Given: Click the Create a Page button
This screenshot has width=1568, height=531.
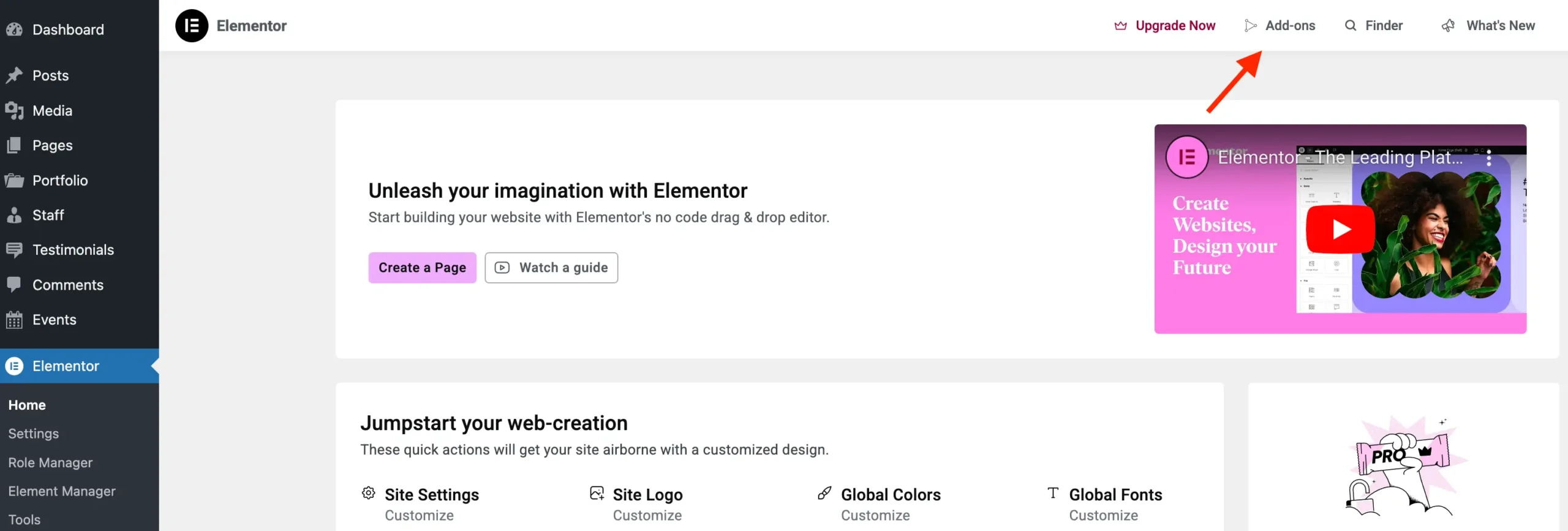Looking at the screenshot, I should pyautogui.click(x=422, y=268).
